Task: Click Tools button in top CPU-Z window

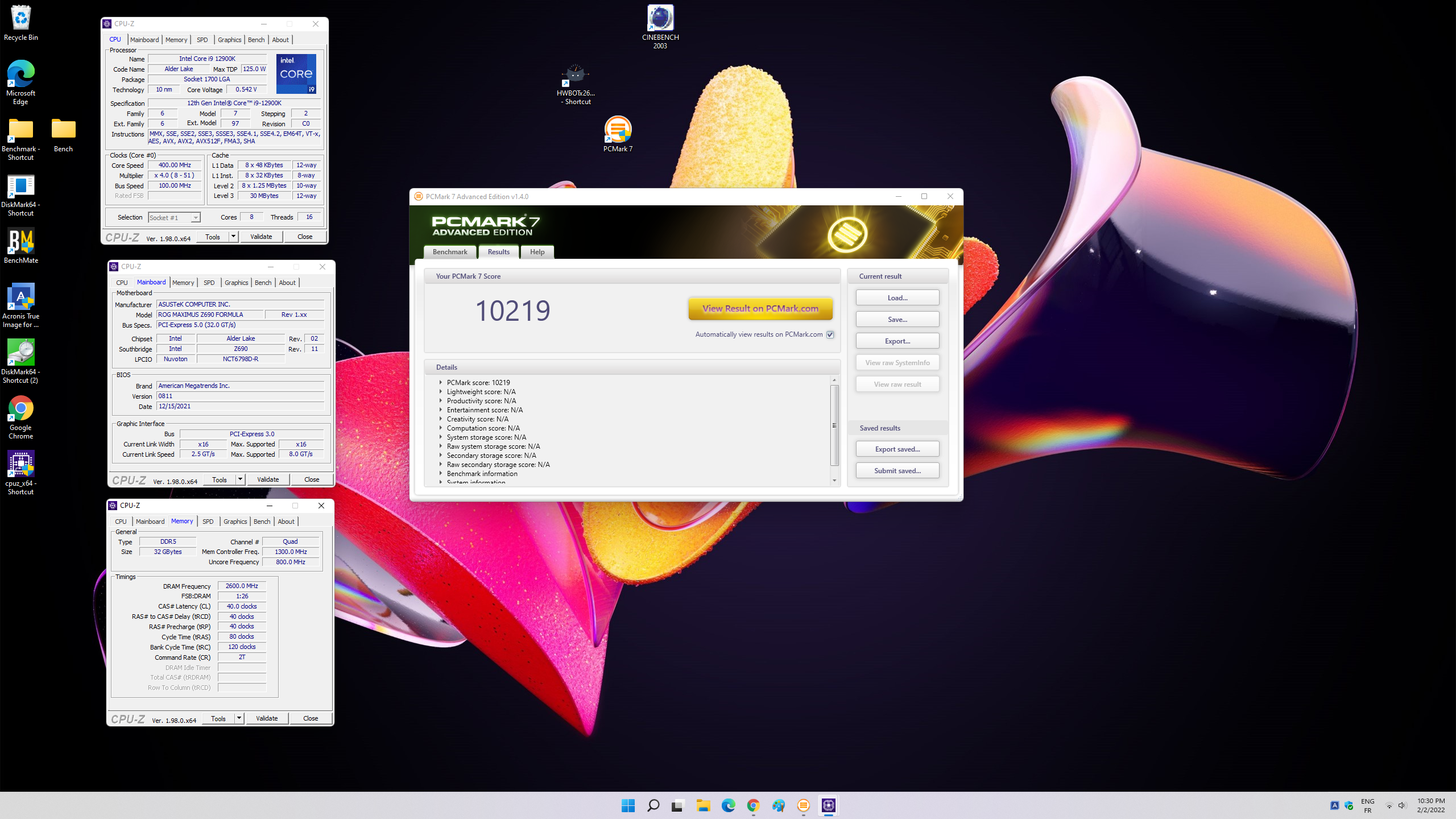Action: tap(213, 237)
